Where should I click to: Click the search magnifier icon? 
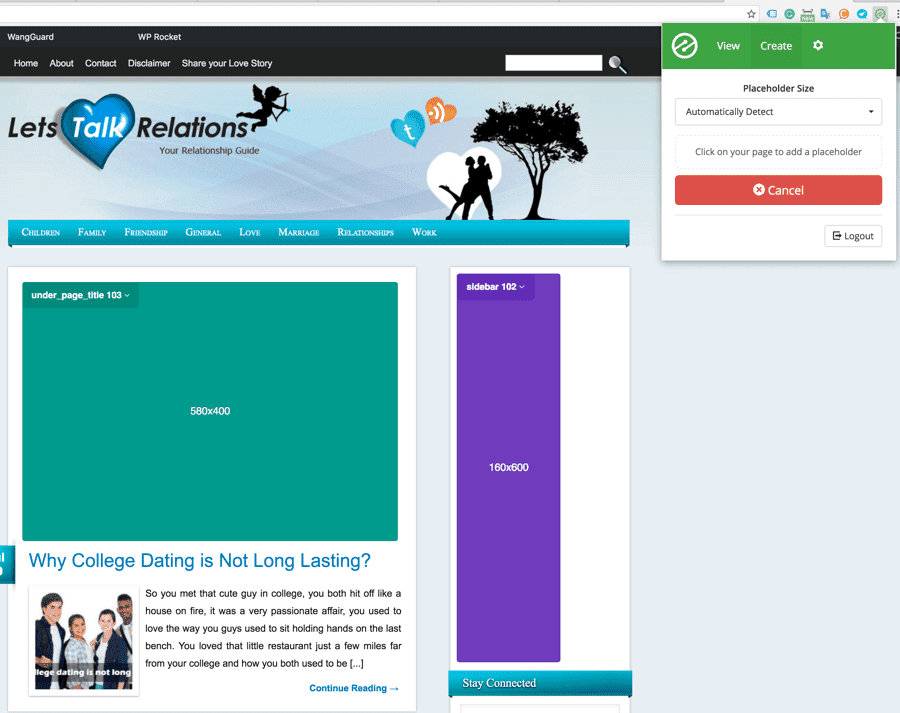point(618,65)
